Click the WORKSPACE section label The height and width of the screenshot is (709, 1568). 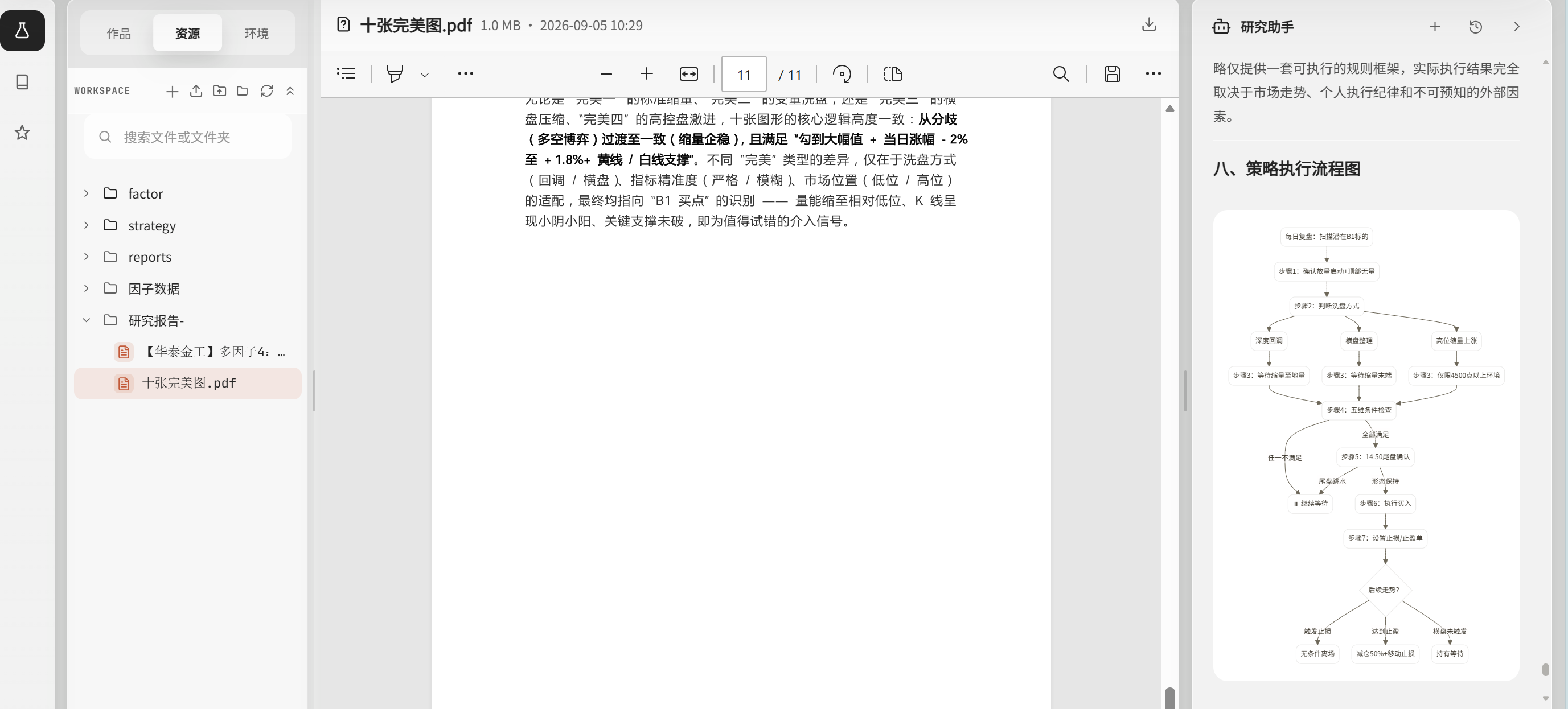(x=102, y=90)
